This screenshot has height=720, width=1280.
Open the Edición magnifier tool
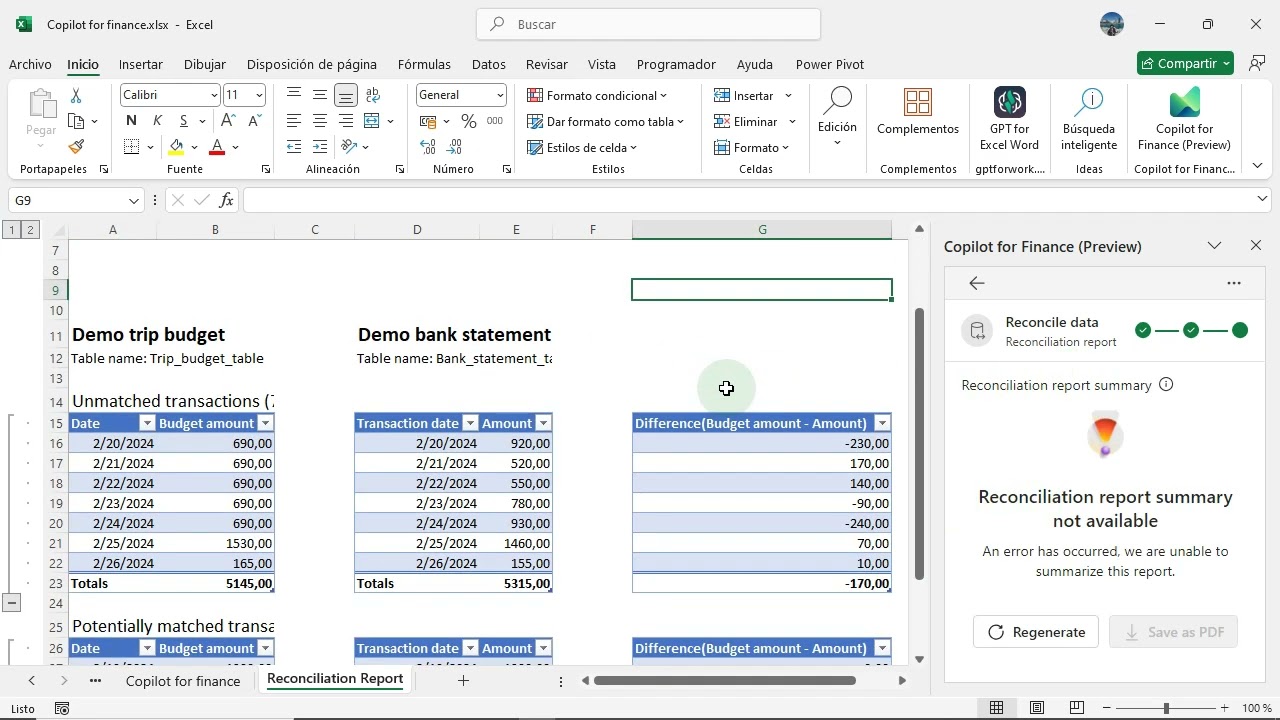tap(837, 102)
